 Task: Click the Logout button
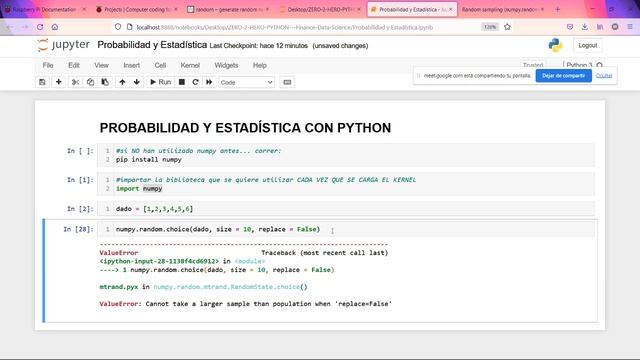coord(588,45)
